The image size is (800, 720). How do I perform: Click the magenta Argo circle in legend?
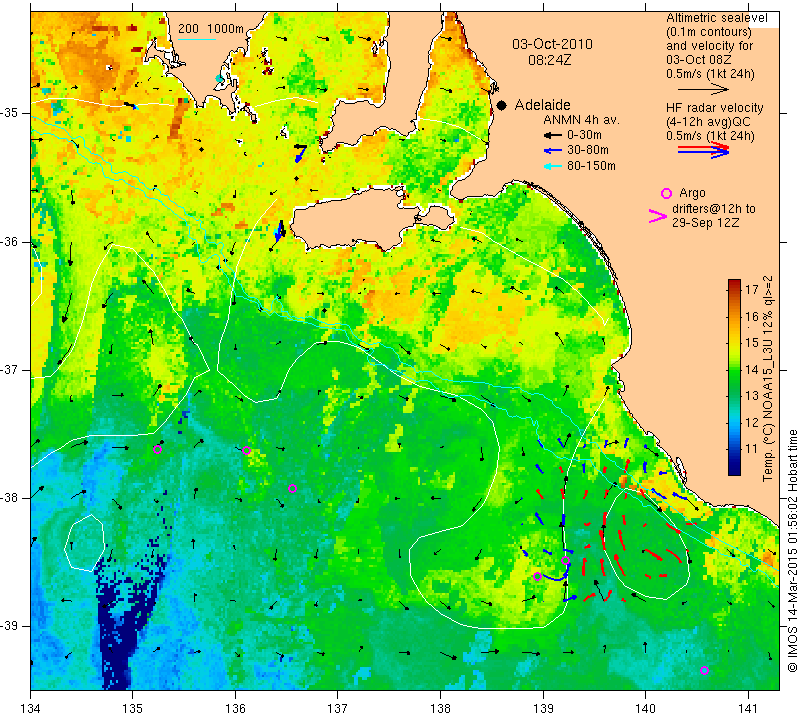click(666, 193)
